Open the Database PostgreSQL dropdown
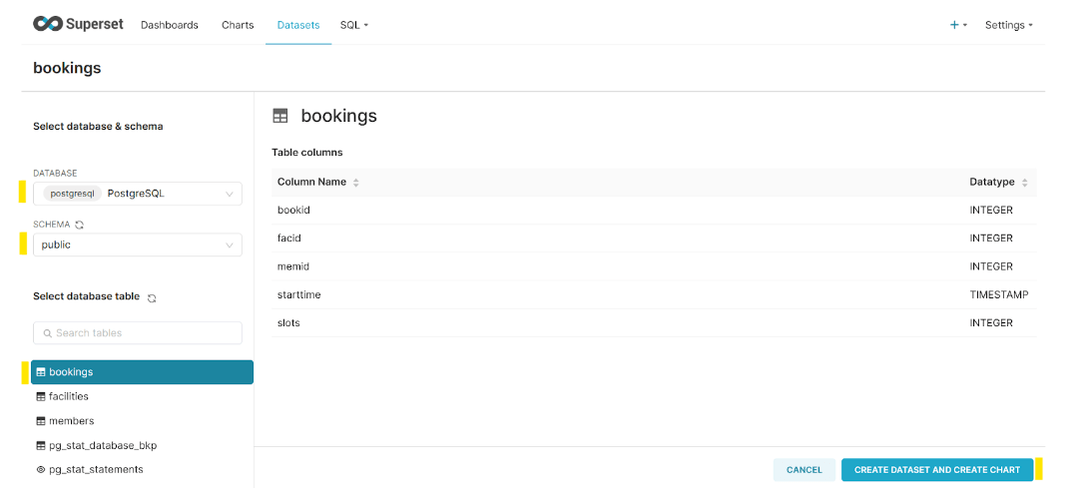 pyautogui.click(x=137, y=194)
